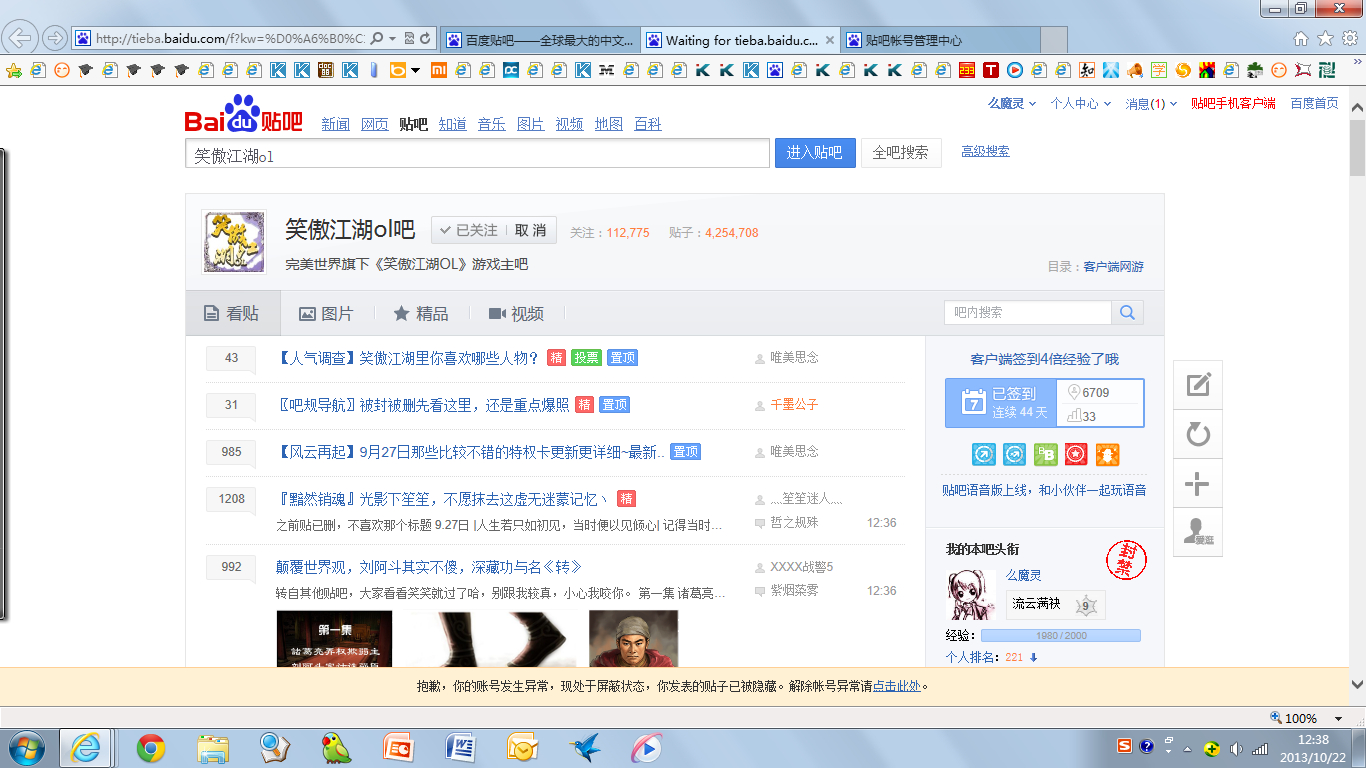Expand the 消息(1) messages dropdown
Viewport: 1366px width, 768px height.
point(1151,104)
